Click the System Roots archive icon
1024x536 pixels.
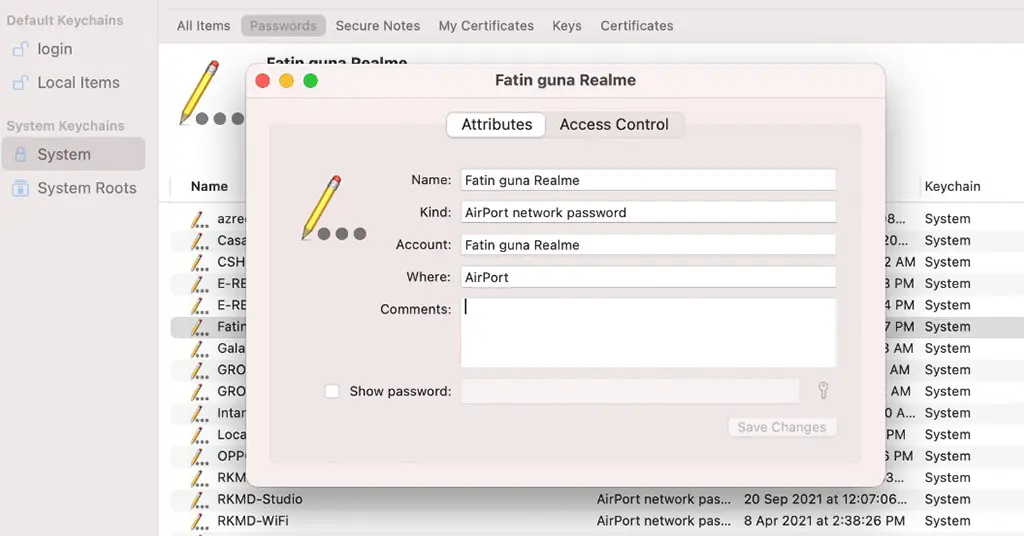click(21, 188)
